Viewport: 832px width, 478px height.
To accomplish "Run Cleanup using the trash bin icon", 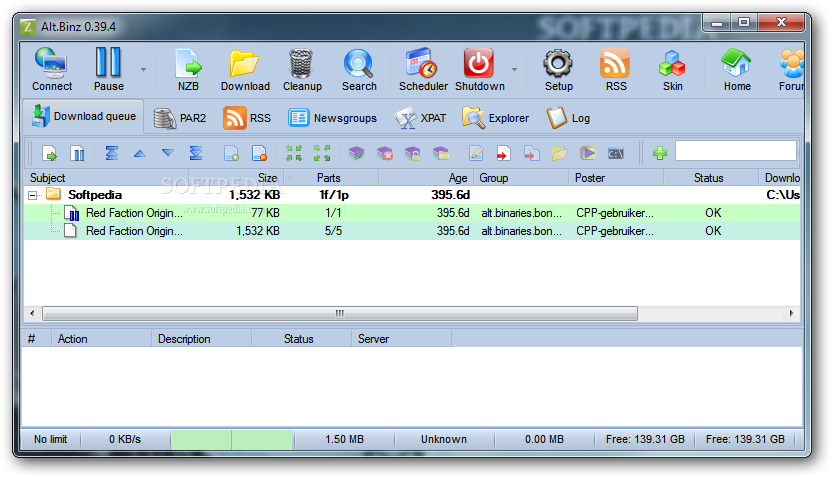I will pyautogui.click(x=302, y=69).
